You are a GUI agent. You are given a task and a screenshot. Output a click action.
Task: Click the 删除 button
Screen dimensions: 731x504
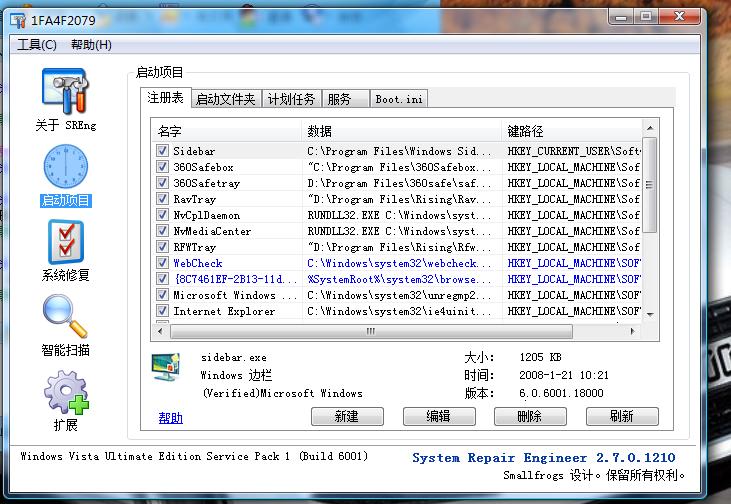[x=530, y=416]
